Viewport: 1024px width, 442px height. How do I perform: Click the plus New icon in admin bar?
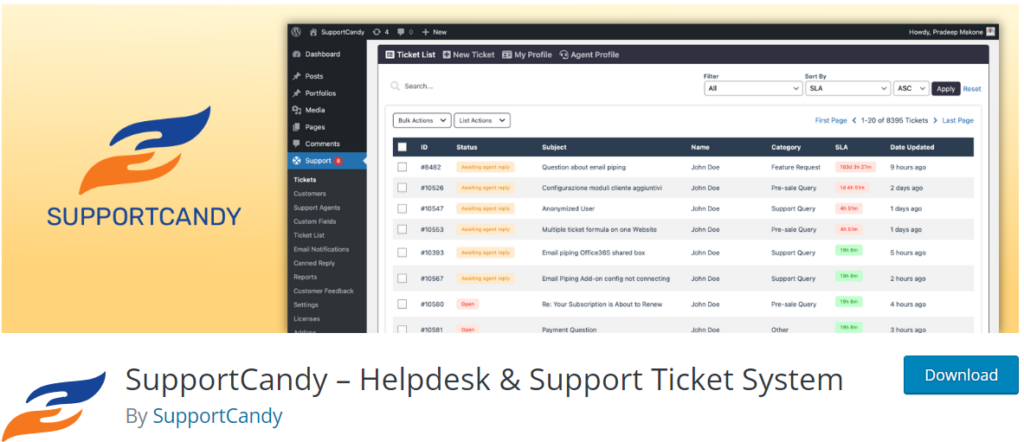[426, 31]
